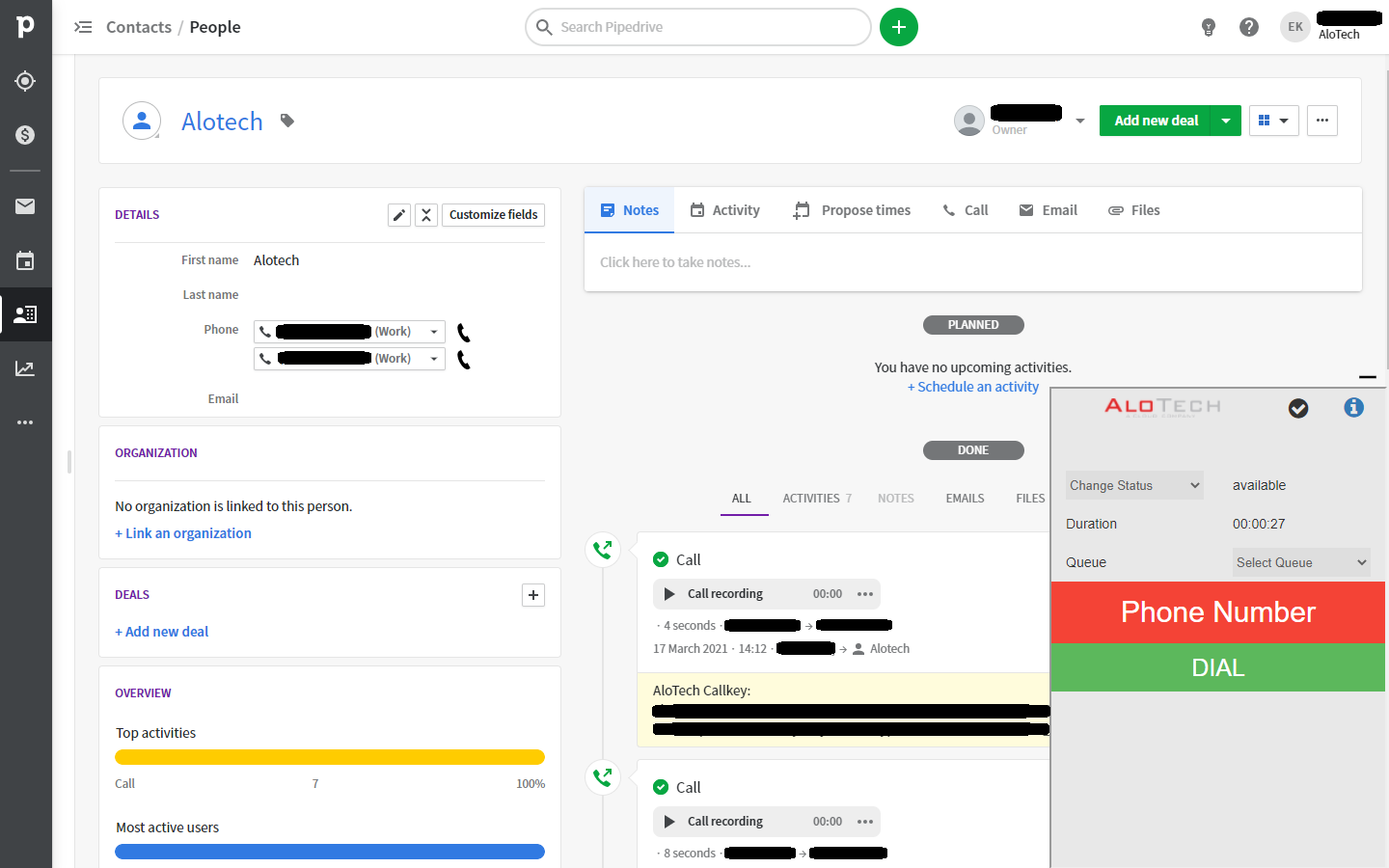Click the Add new deal green button
Screen dimensions: 1389x868
click(x=1156, y=121)
